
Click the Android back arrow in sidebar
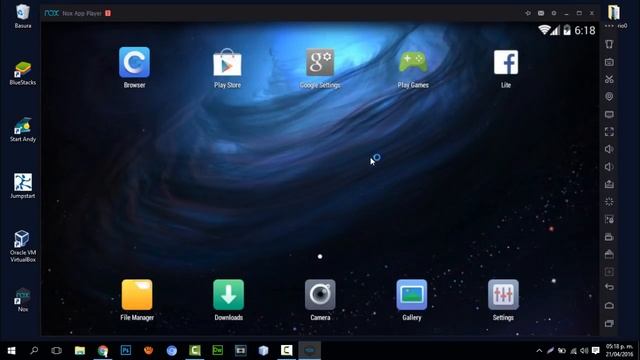pyautogui.click(x=609, y=287)
